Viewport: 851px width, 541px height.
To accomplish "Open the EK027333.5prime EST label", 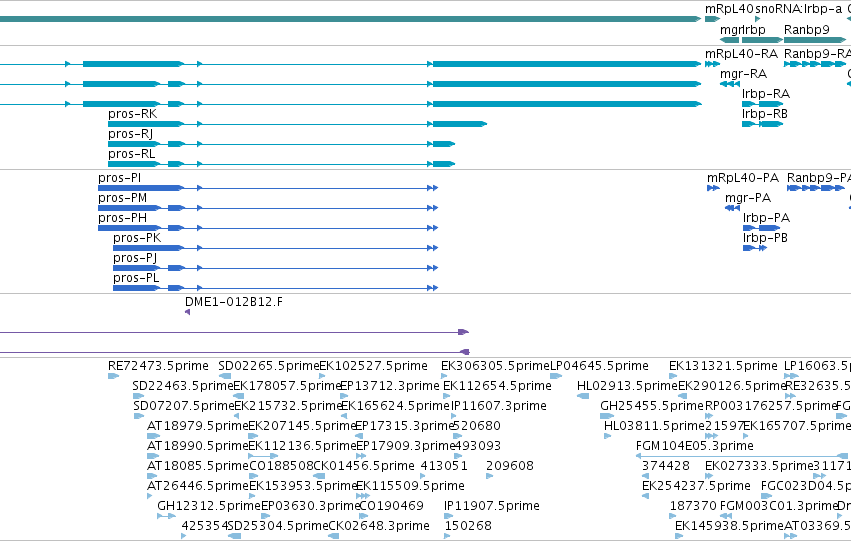I will click(x=759, y=466).
